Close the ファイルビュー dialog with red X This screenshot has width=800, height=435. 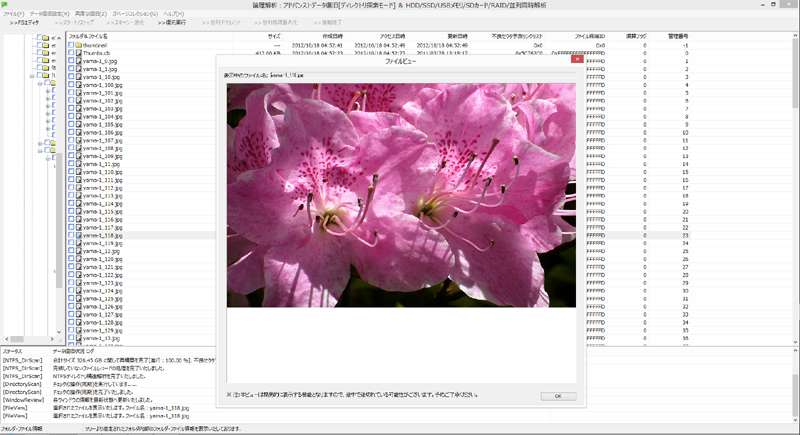pos(577,59)
